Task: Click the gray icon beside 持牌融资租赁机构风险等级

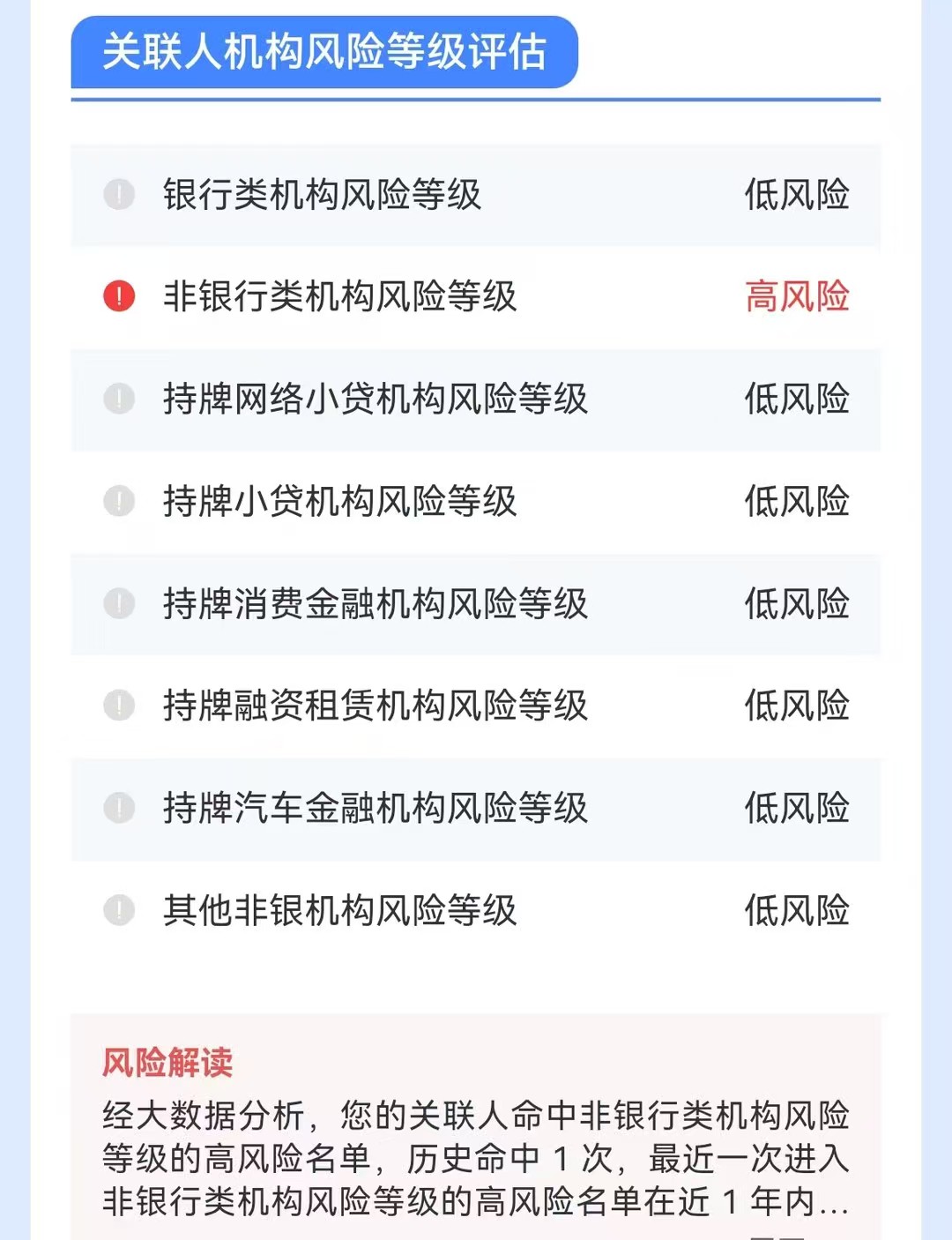Action: tap(119, 706)
